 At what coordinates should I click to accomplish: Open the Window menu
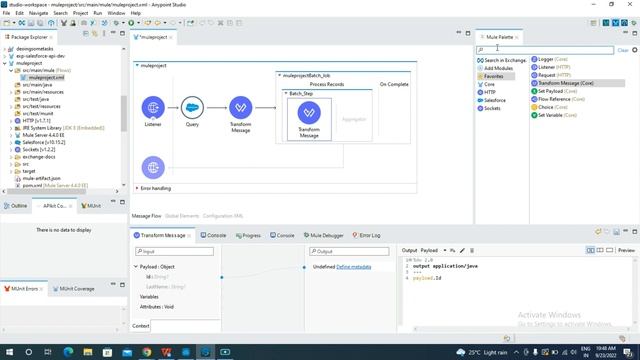tap(116, 13)
